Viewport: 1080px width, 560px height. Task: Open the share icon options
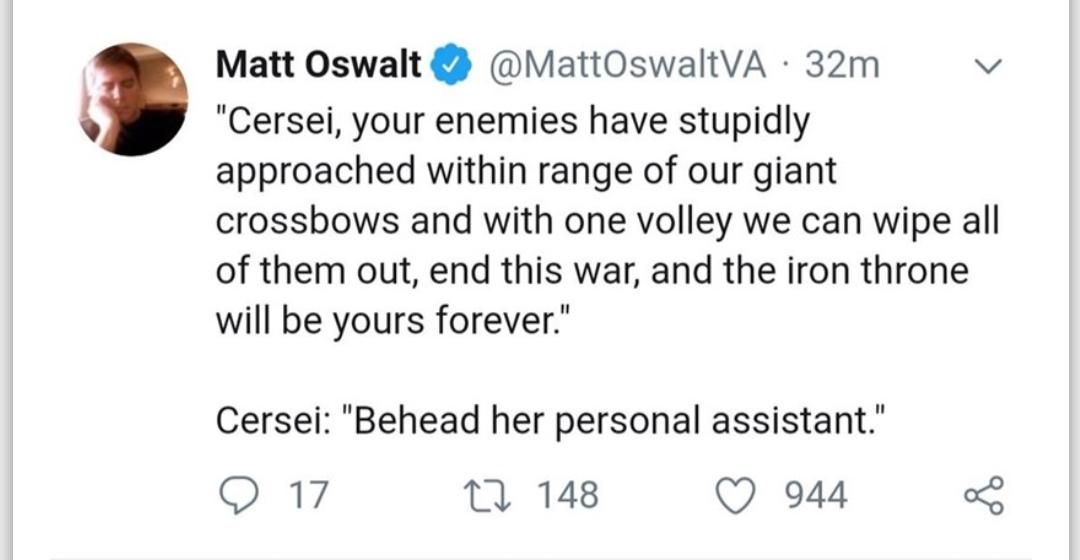click(x=981, y=494)
